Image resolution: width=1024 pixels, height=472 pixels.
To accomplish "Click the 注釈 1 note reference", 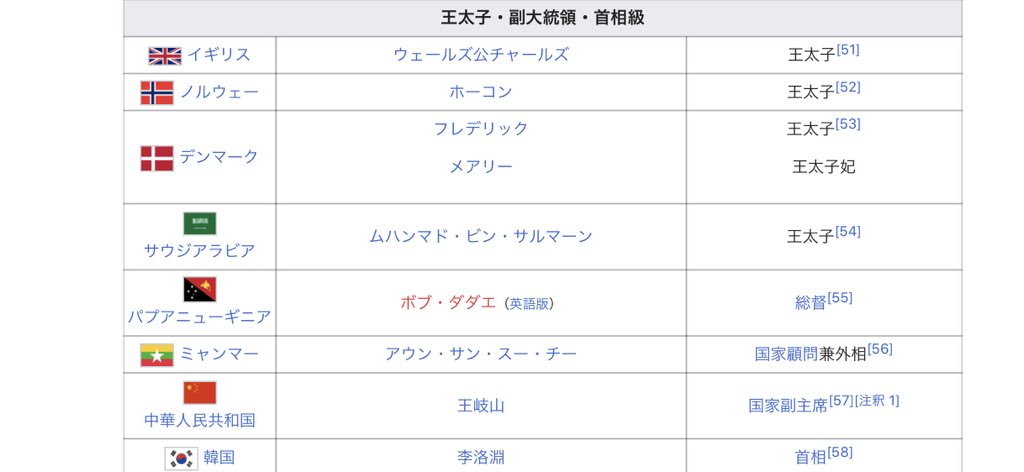I will 877,401.
